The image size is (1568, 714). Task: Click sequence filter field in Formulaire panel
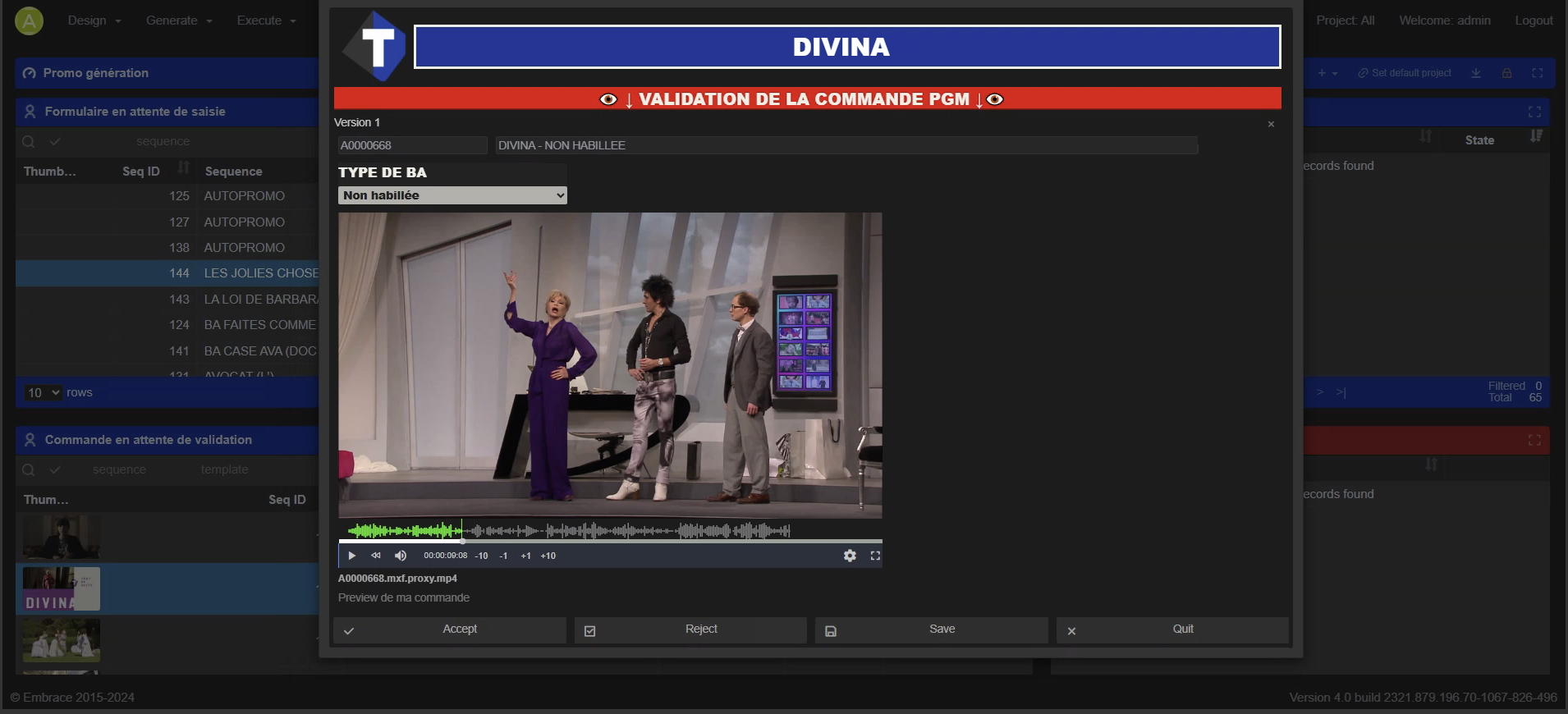[163, 141]
